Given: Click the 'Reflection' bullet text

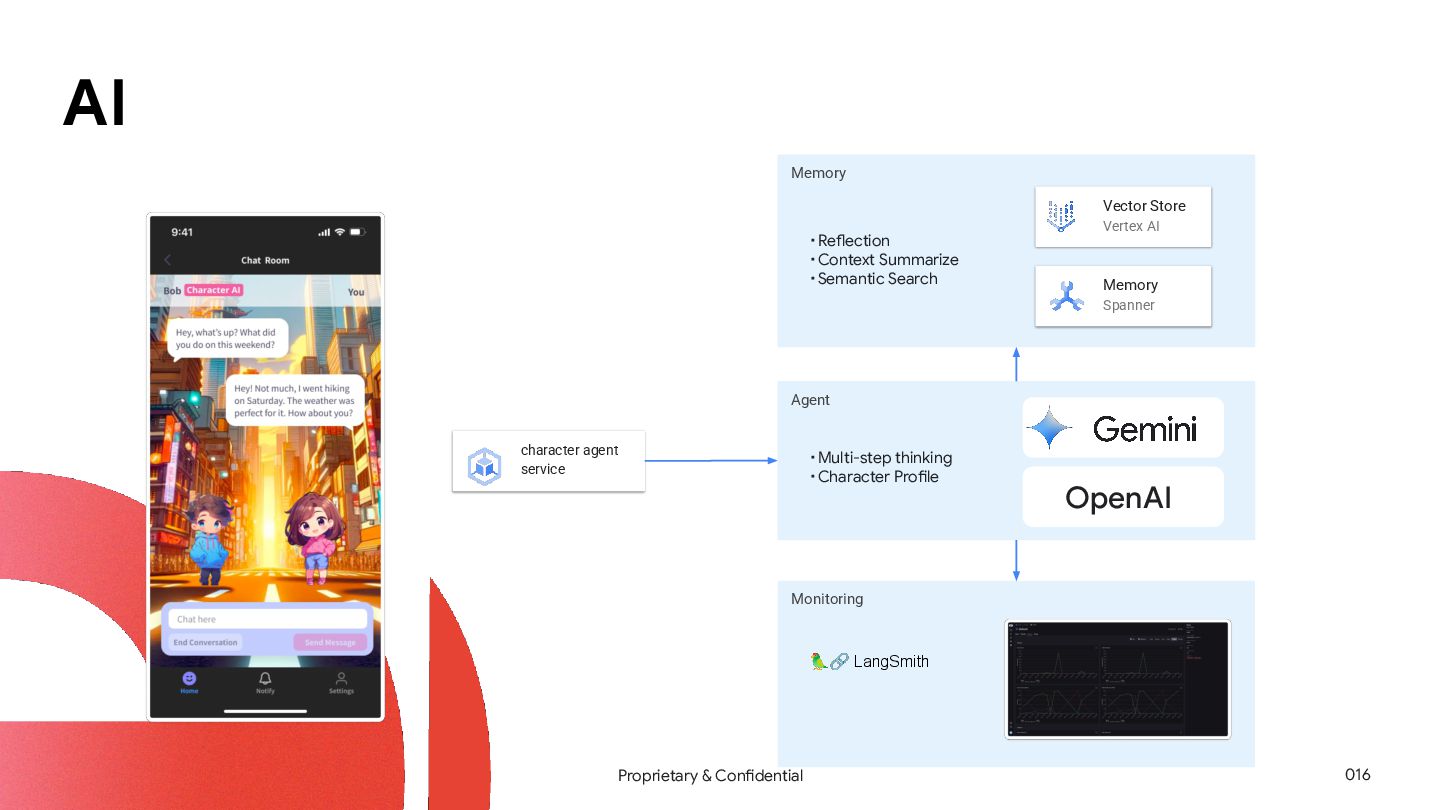Looking at the screenshot, I should [x=853, y=241].
